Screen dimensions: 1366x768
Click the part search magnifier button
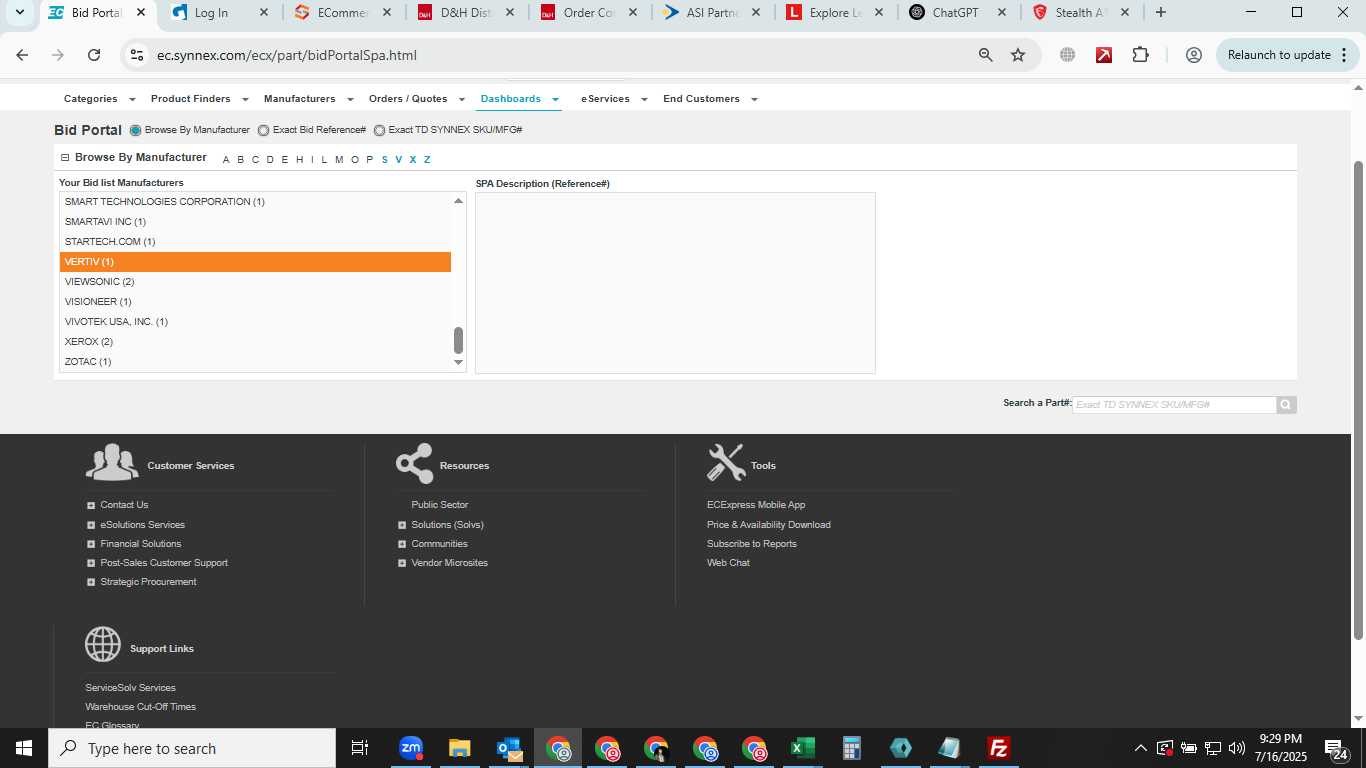tap(1286, 405)
